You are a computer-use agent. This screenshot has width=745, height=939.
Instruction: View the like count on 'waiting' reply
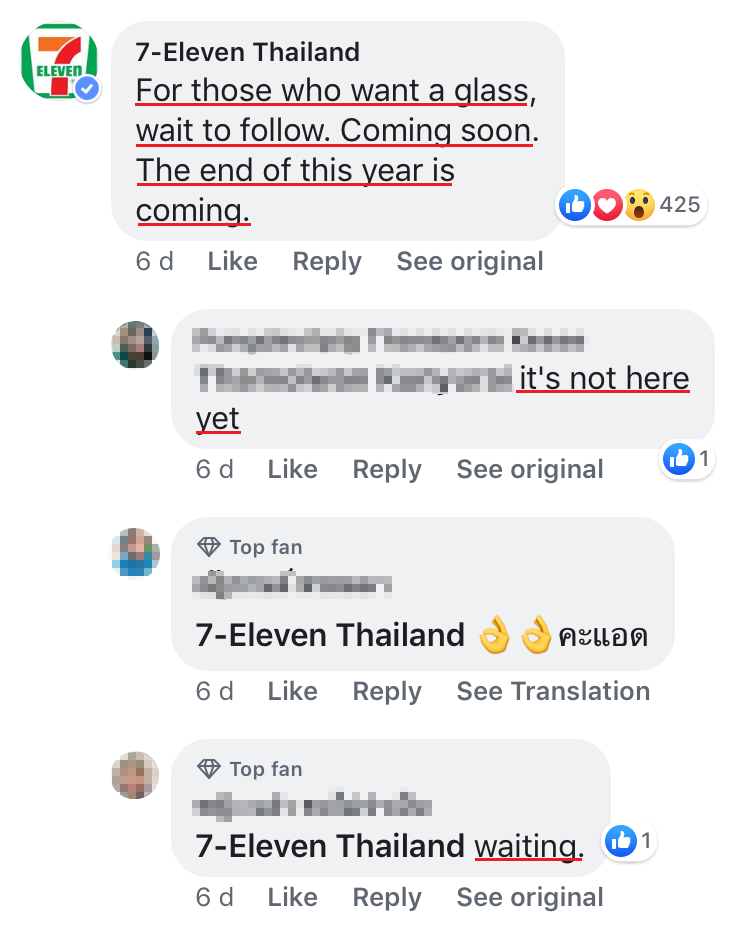coord(628,841)
